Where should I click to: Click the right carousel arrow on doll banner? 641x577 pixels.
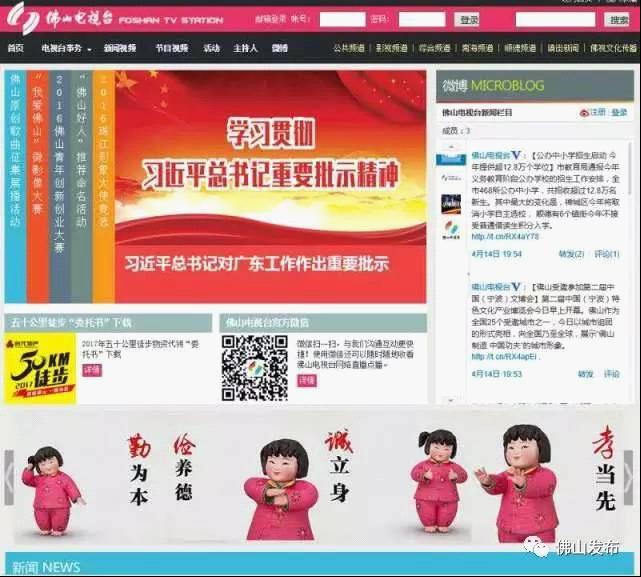[633, 478]
